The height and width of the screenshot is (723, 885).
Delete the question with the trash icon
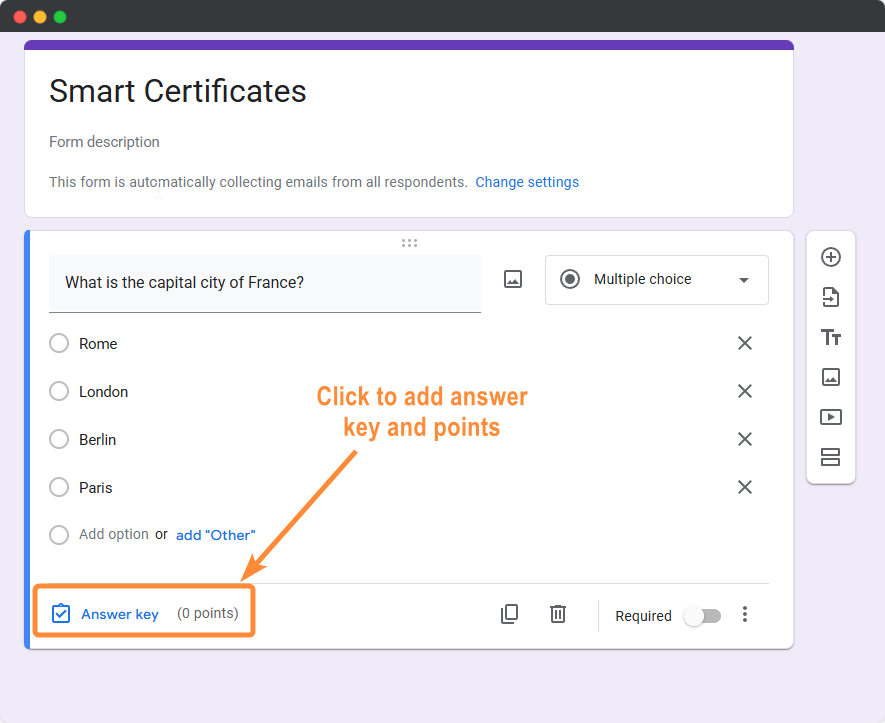tap(558, 614)
